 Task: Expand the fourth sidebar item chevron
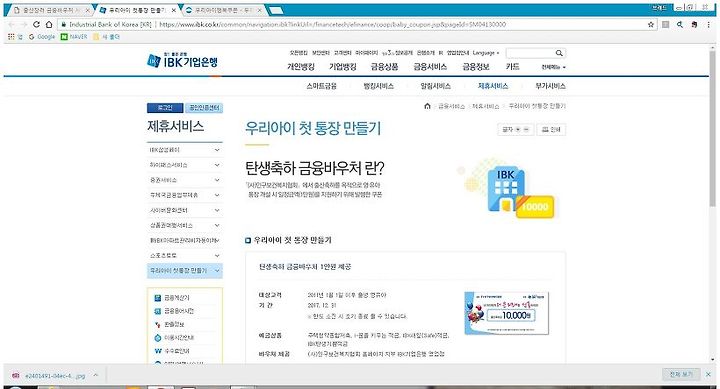tap(217, 195)
